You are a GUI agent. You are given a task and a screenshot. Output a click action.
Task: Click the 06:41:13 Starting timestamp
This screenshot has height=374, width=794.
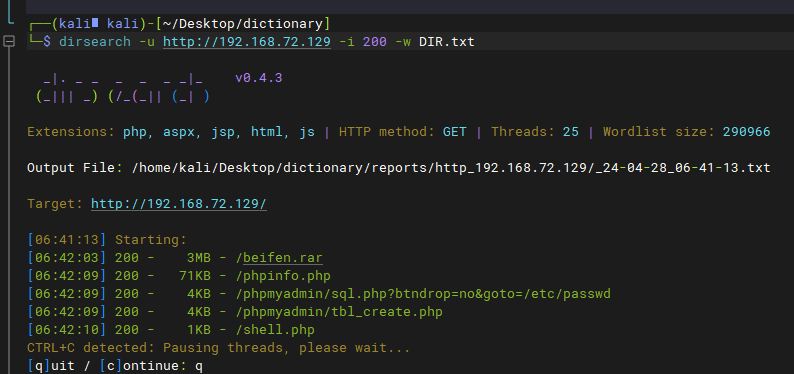(x=67, y=240)
